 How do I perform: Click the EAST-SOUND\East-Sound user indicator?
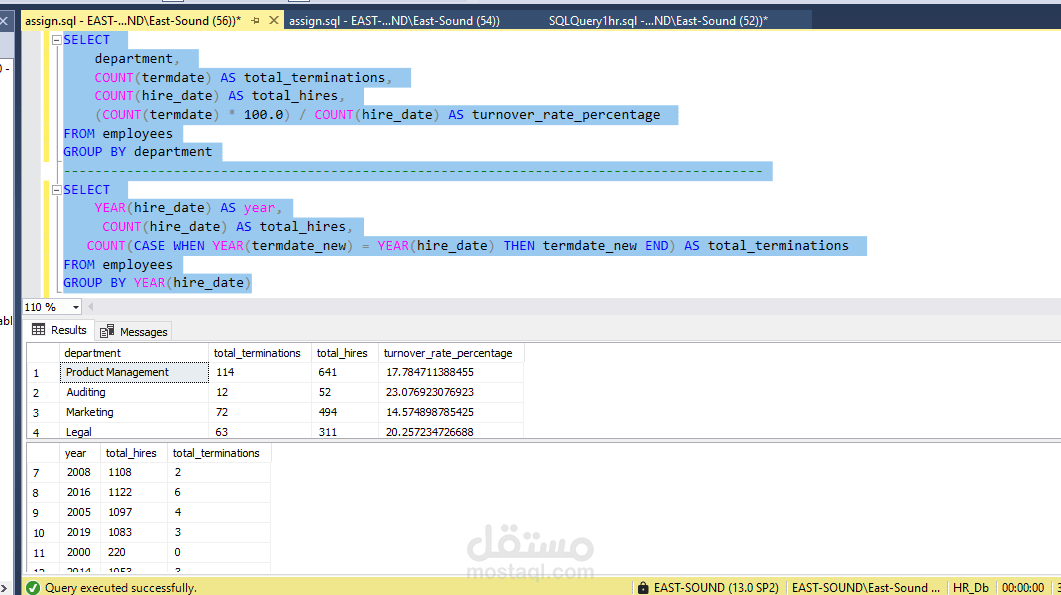(866, 587)
